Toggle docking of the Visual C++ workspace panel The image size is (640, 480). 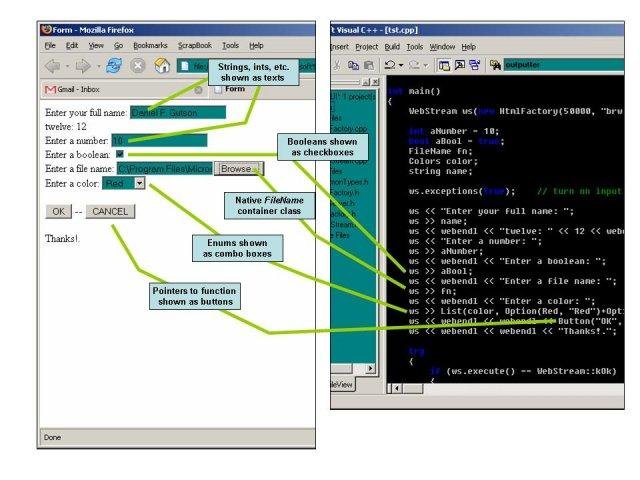pyautogui.click(x=366, y=82)
